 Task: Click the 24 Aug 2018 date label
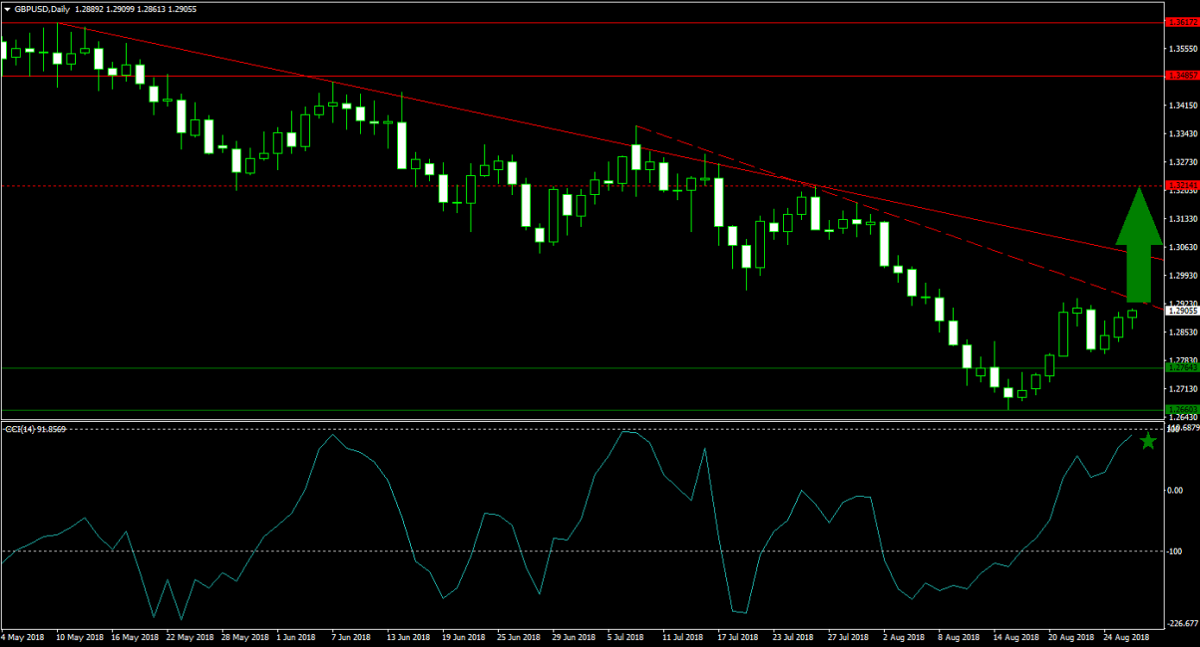pos(1126,636)
